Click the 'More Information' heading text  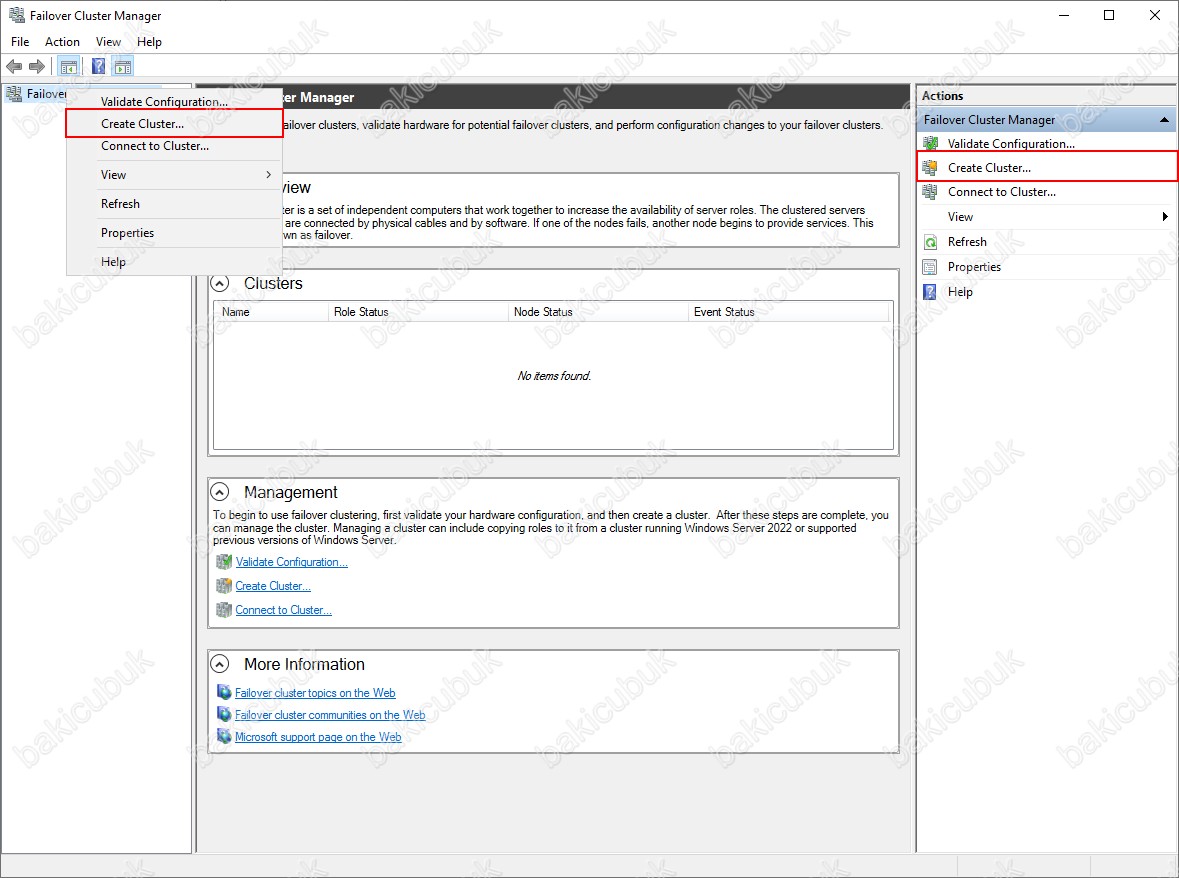[x=305, y=665]
